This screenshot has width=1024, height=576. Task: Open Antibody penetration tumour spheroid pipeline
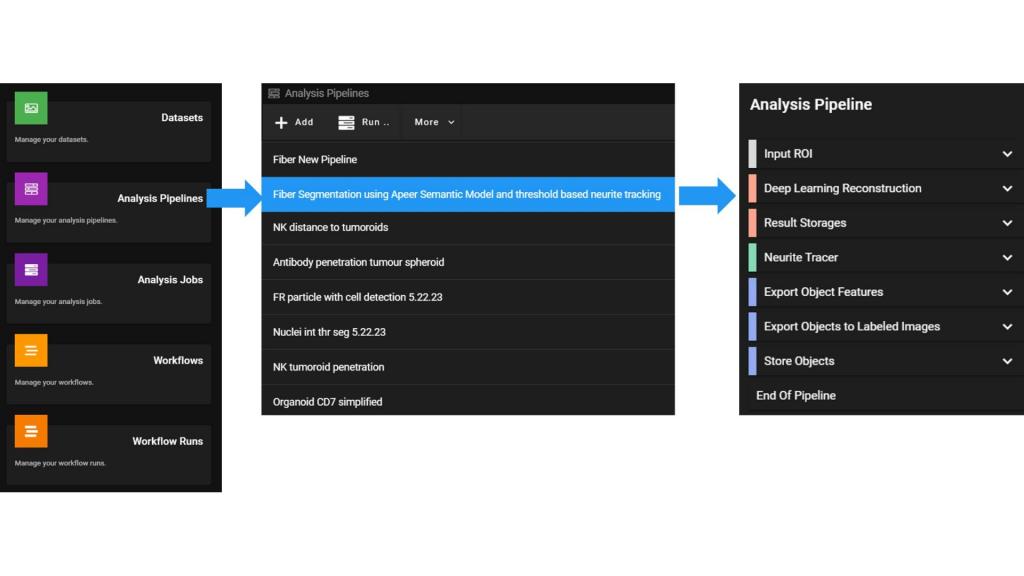click(x=358, y=262)
